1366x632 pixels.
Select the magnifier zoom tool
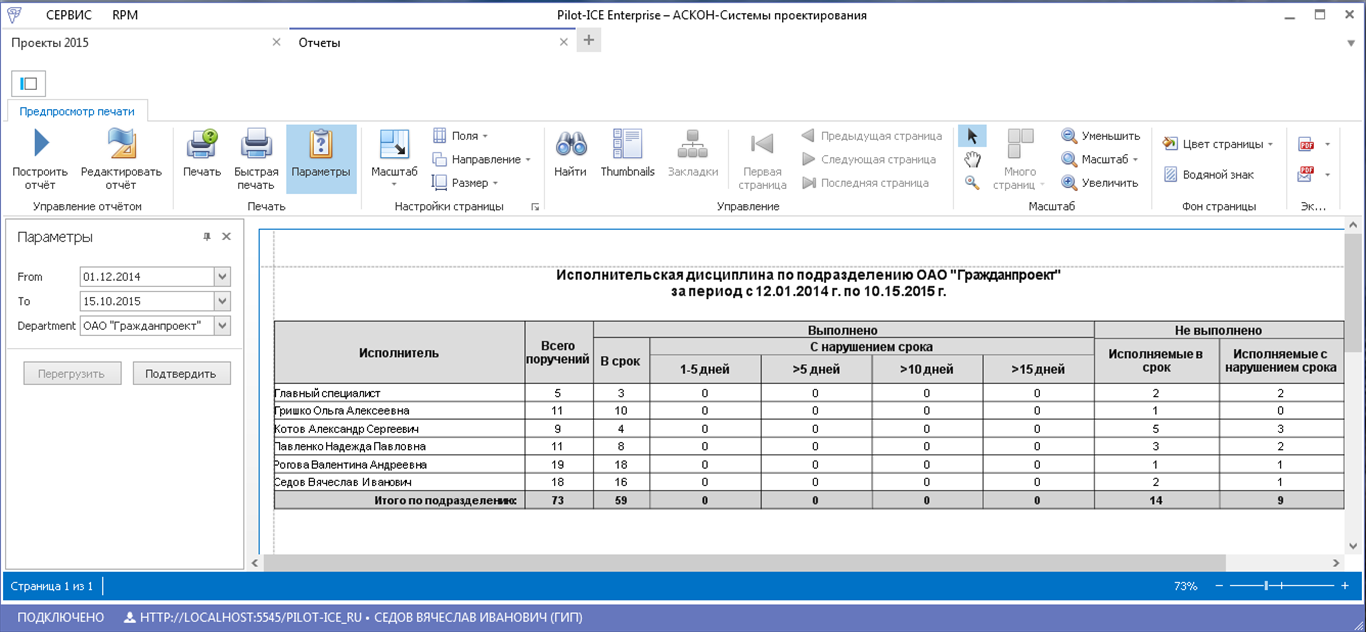(x=972, y=182)
